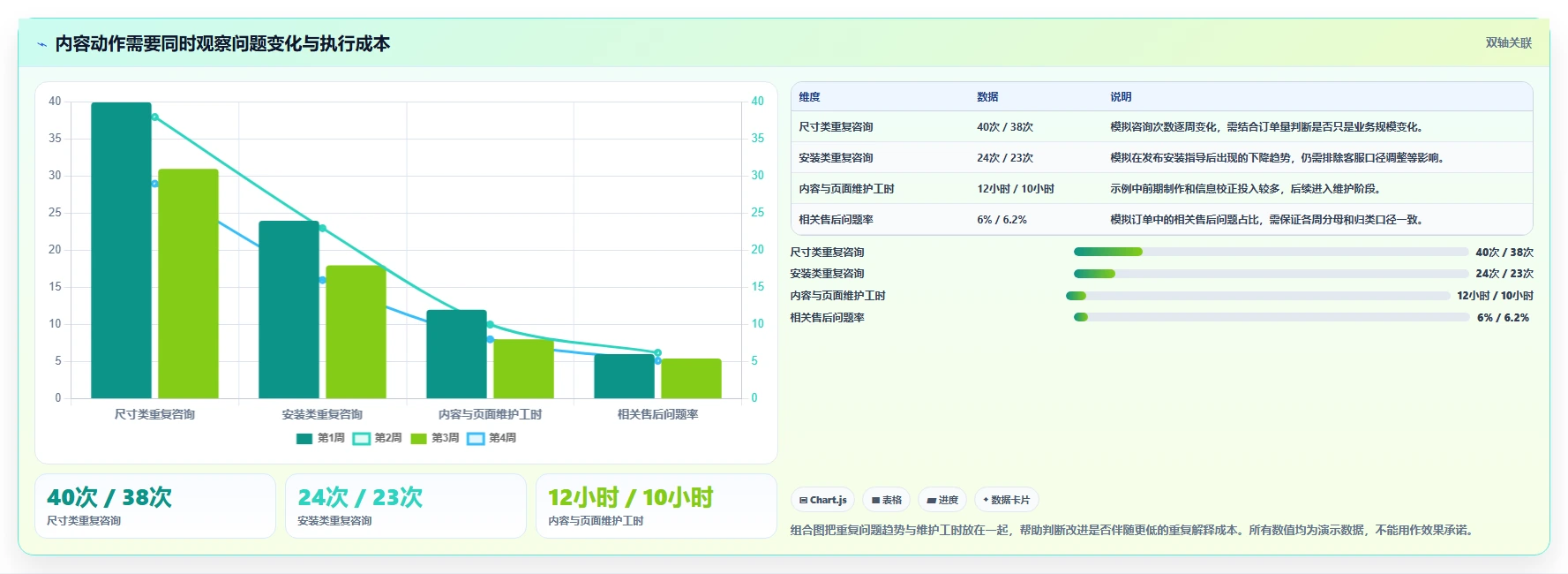The height and width of the screenshot is (574, 1568).
Task: Toggle the 第3周 legend item
Action: coord(435,438)
